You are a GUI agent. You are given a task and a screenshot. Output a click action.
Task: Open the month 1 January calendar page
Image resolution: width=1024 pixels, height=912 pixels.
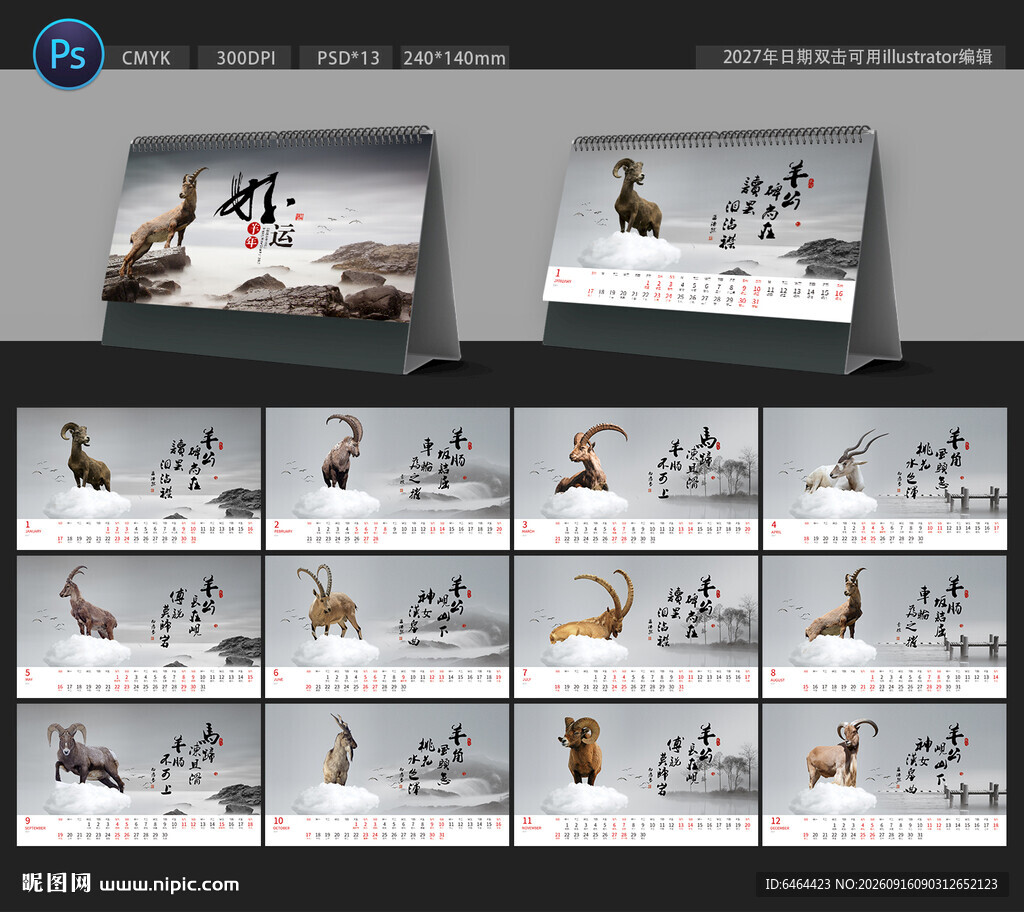click(138, 479)
